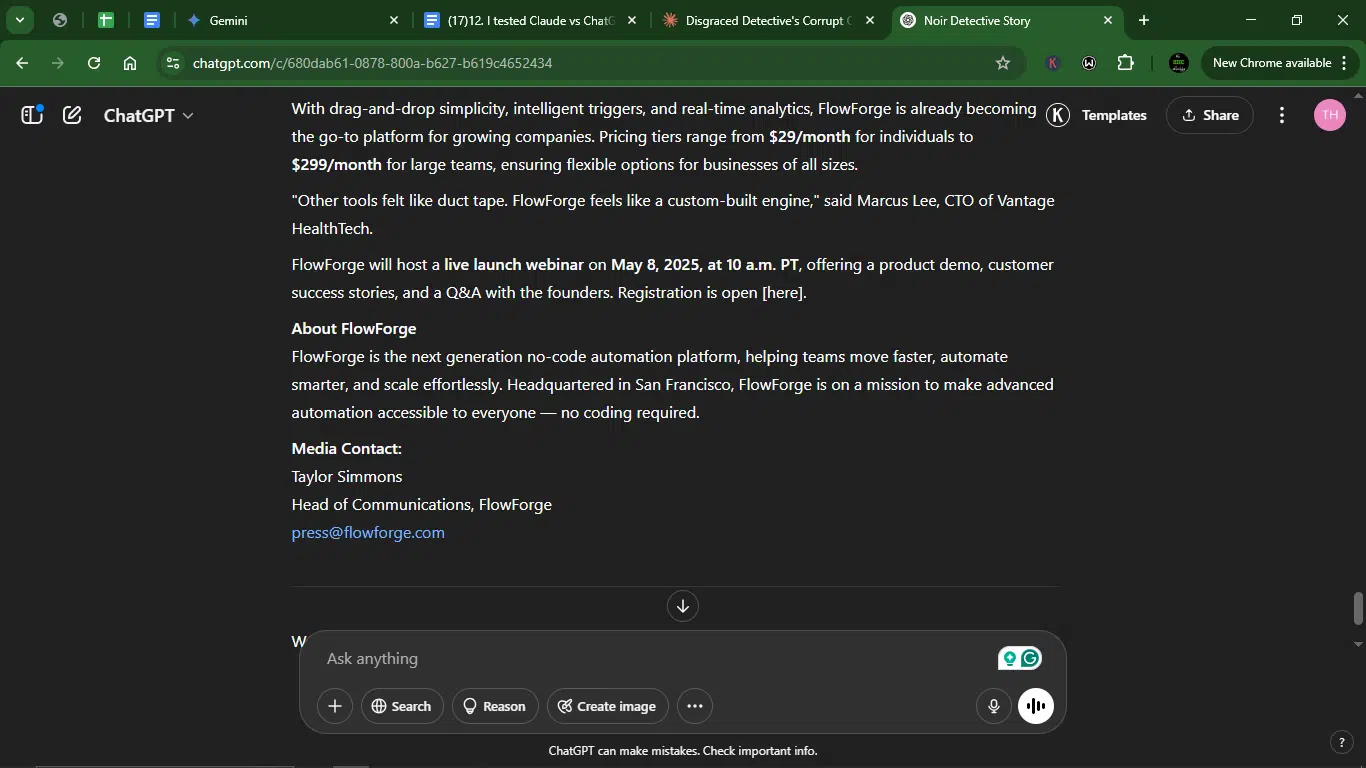1366x768 pixels.
Task: Click the 'Head of Communications, FlowForge' line
Action: [422, 505]
